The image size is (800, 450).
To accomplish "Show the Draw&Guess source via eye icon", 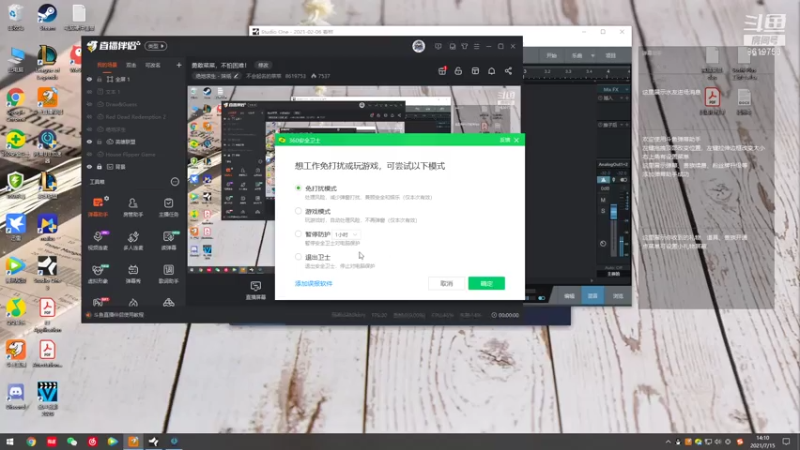I will (x=89, y=105).
